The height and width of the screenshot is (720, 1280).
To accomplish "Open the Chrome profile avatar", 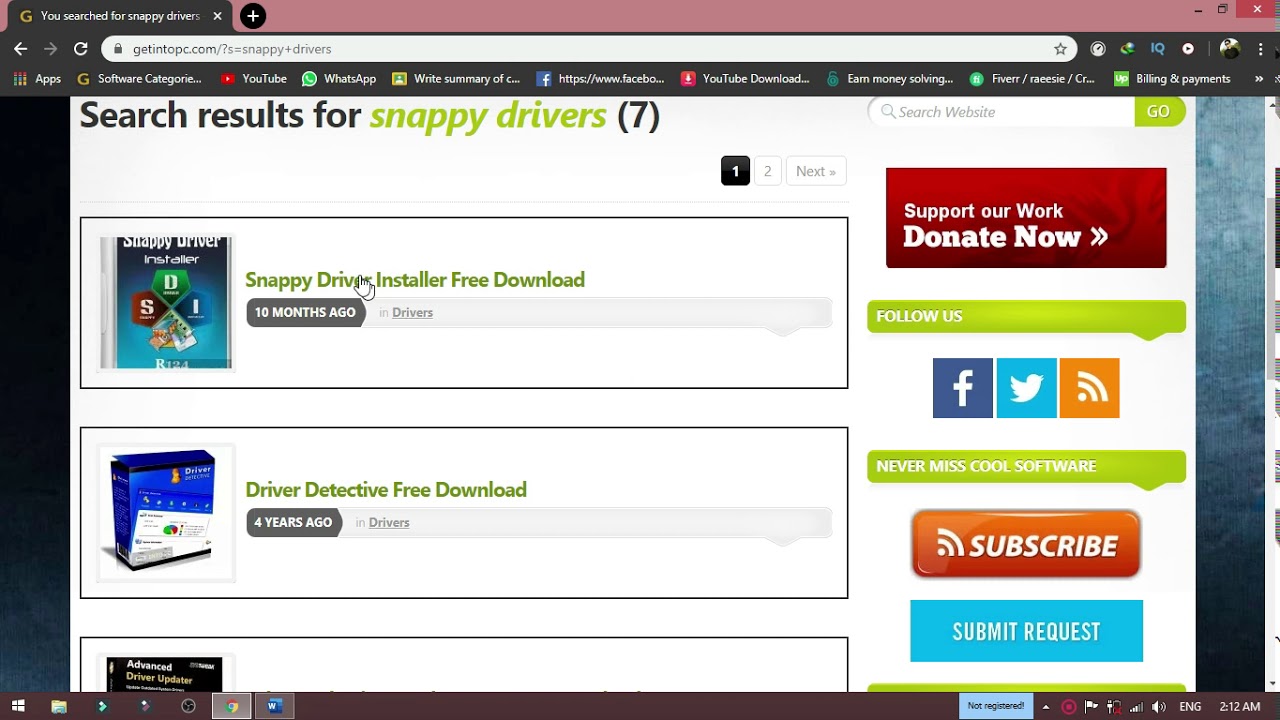I will coord(1230,49).
